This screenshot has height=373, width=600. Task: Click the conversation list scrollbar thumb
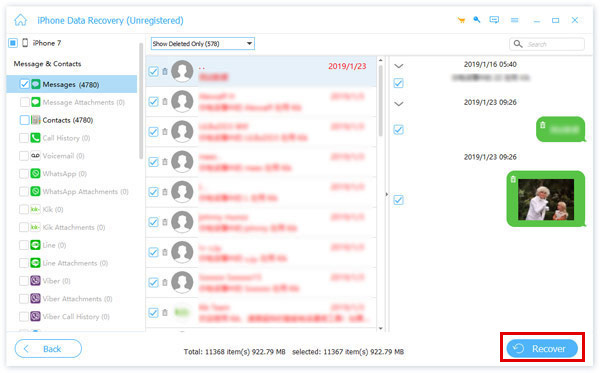tap(380, 101)
